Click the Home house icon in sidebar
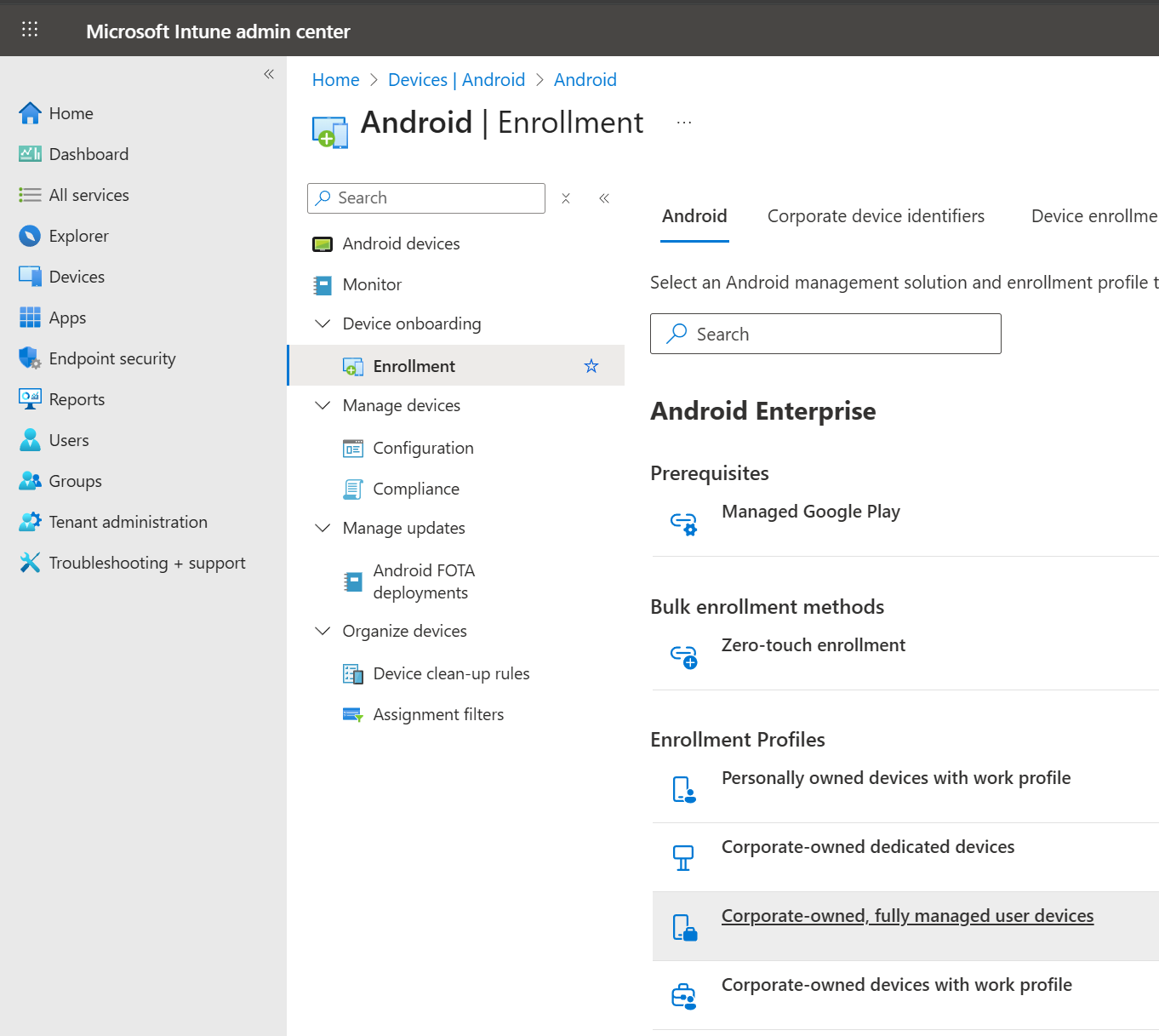This screenshot has height=1036, width=1159. click(x=30, y=113)
